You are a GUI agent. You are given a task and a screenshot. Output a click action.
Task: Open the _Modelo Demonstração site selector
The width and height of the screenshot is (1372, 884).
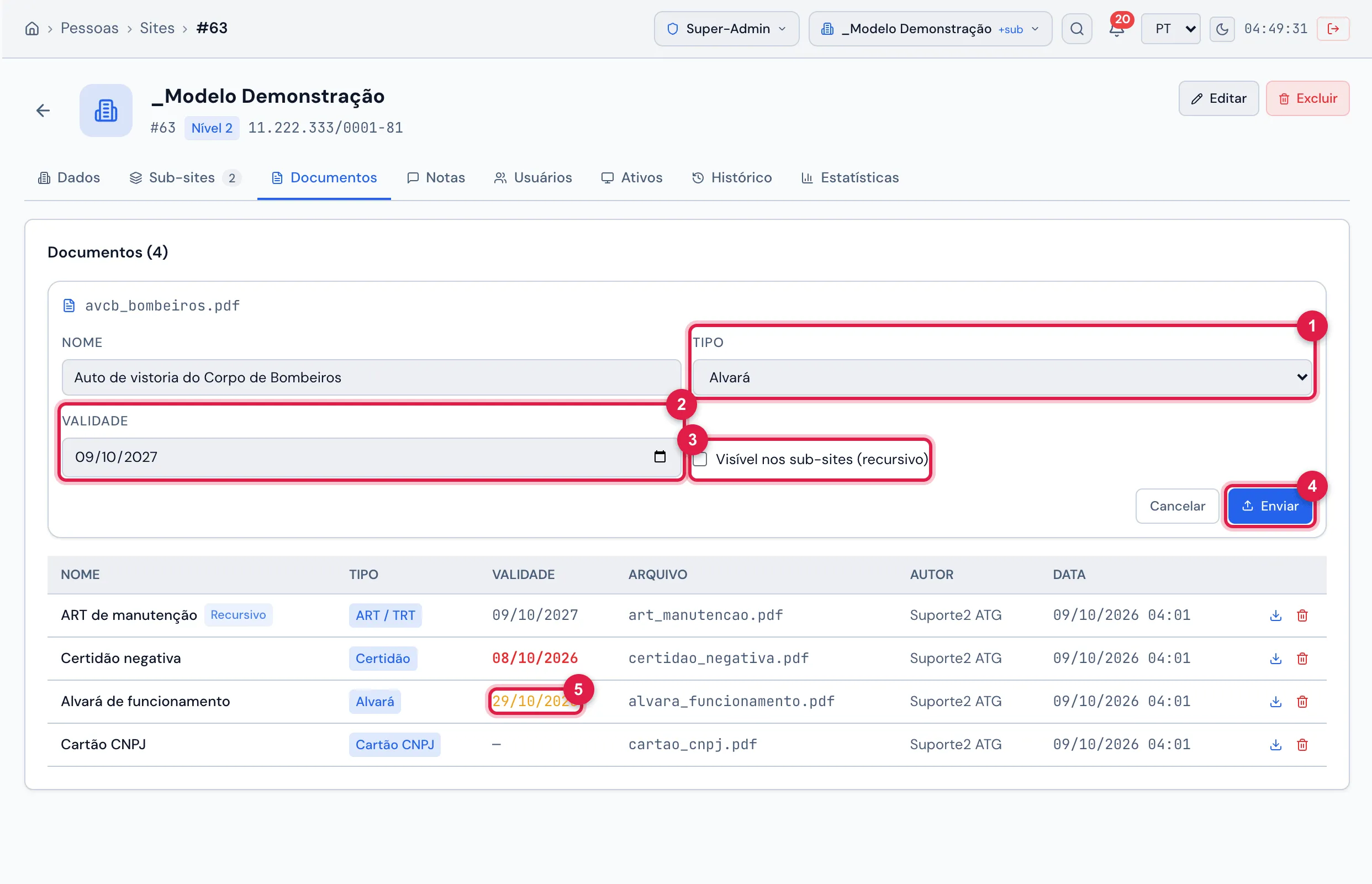point(930,29)
